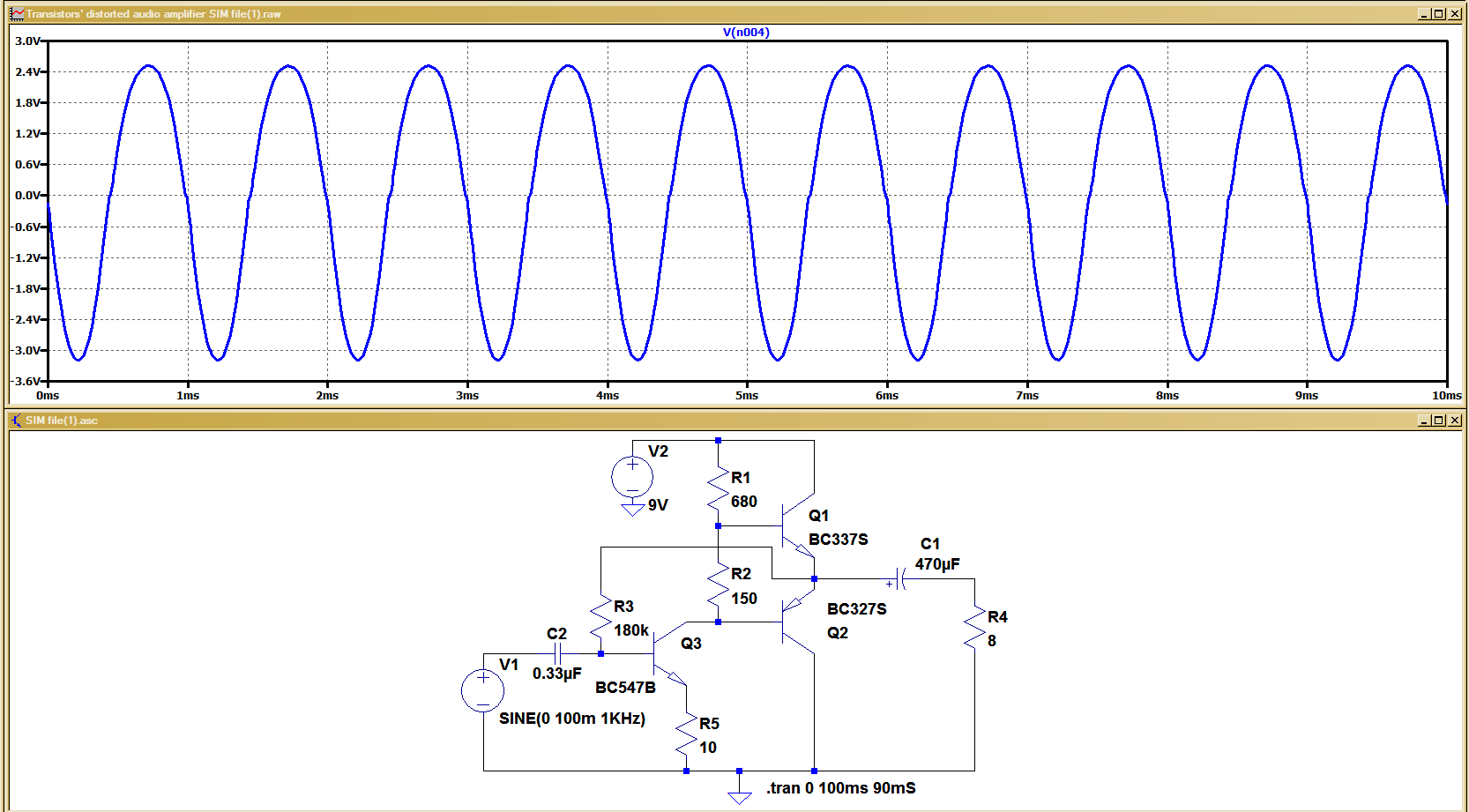Select the Q3 BC547B transistor symbol
Viewport: 1469px width, 812px height.
coord(669,654)
